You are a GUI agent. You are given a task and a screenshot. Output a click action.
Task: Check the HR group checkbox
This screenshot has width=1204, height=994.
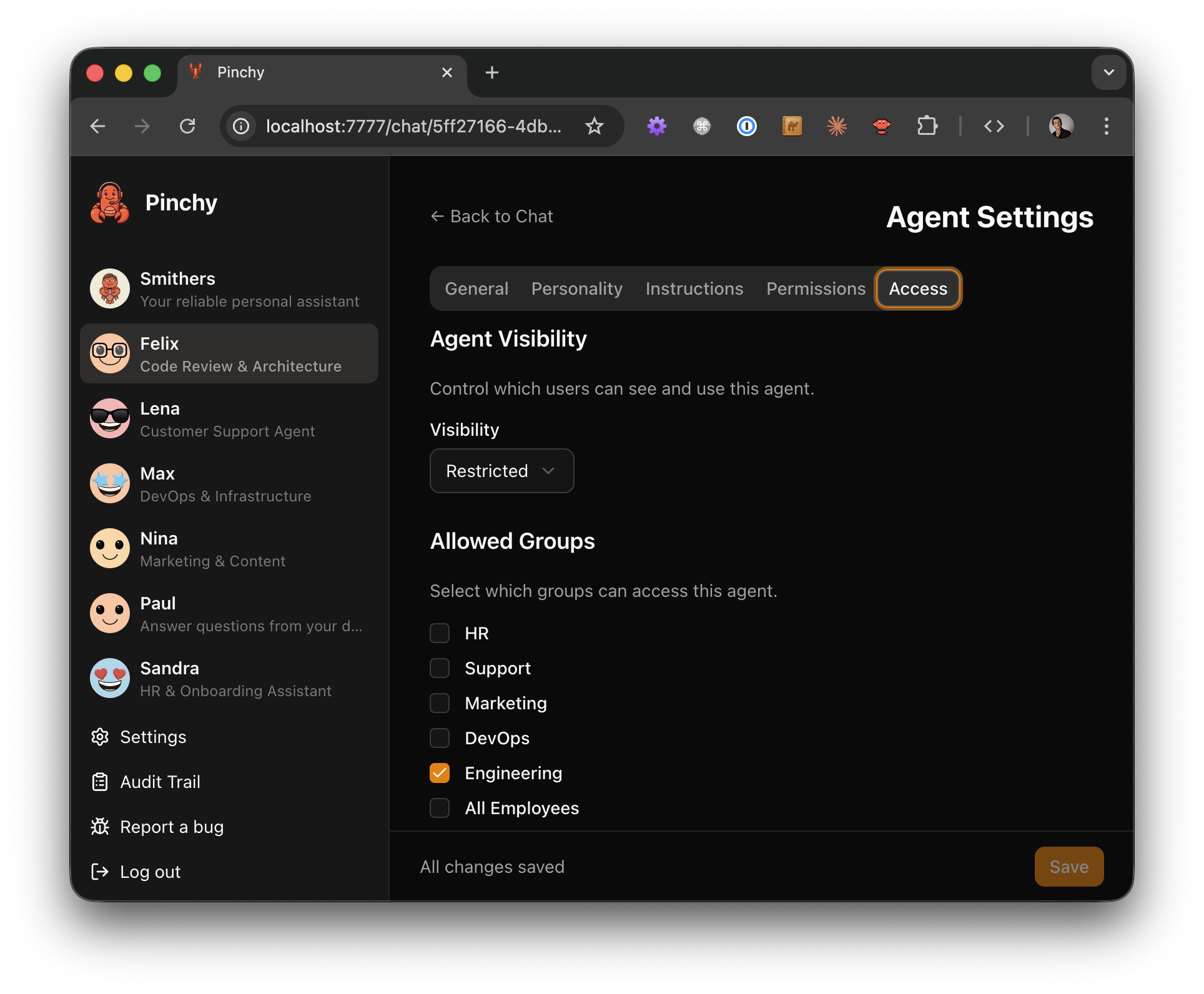pos(440,632)
